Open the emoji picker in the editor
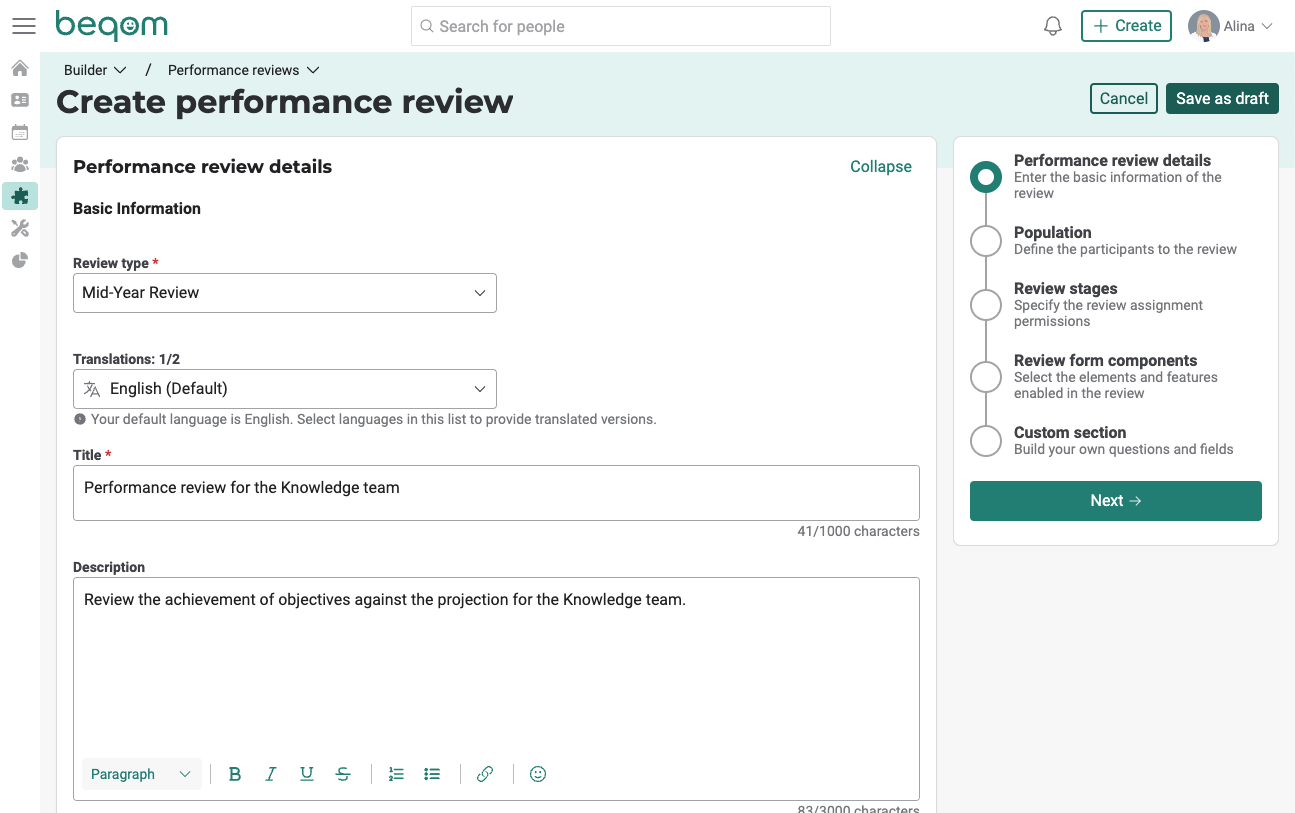1295x813 pixels. [x=537, y=773]
